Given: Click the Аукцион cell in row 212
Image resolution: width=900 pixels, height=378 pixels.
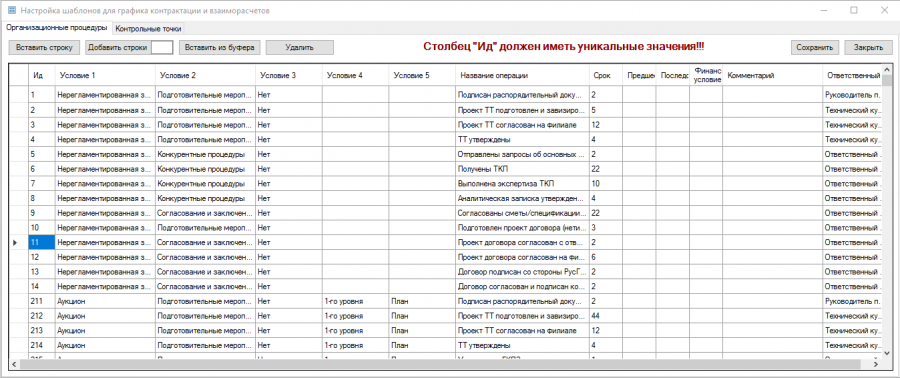Looking at the screenshot, I should (104, 315).
